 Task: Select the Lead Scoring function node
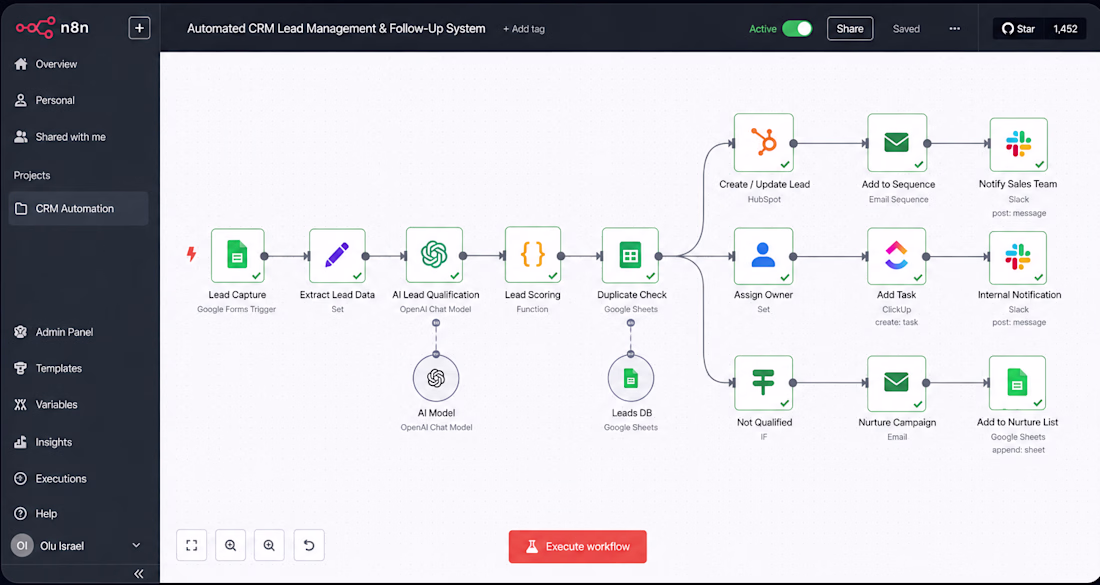click(x=532, y=255)
